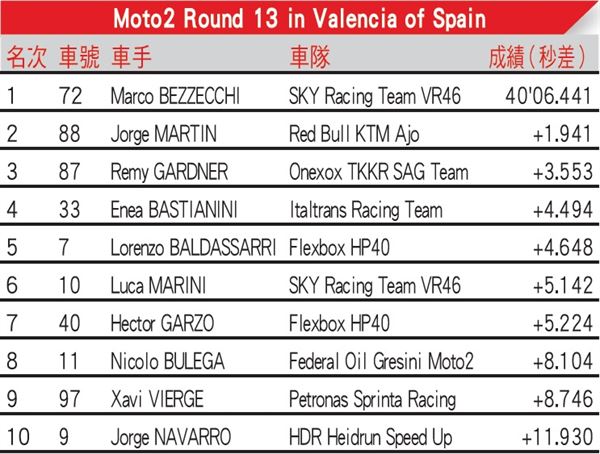600x454 pixels.
Task: Select rider name Marco BEZZECCHI
Action: point(175,96)
